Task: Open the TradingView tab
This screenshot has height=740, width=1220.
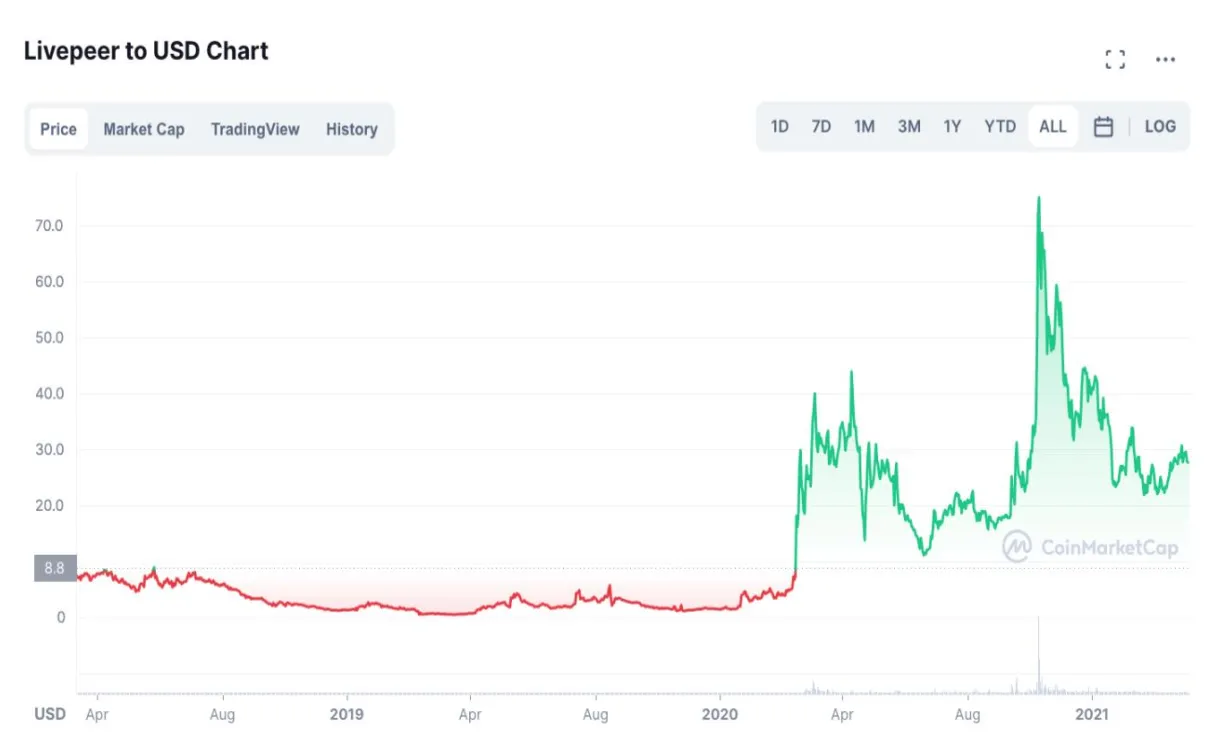Action: point(254,129)
